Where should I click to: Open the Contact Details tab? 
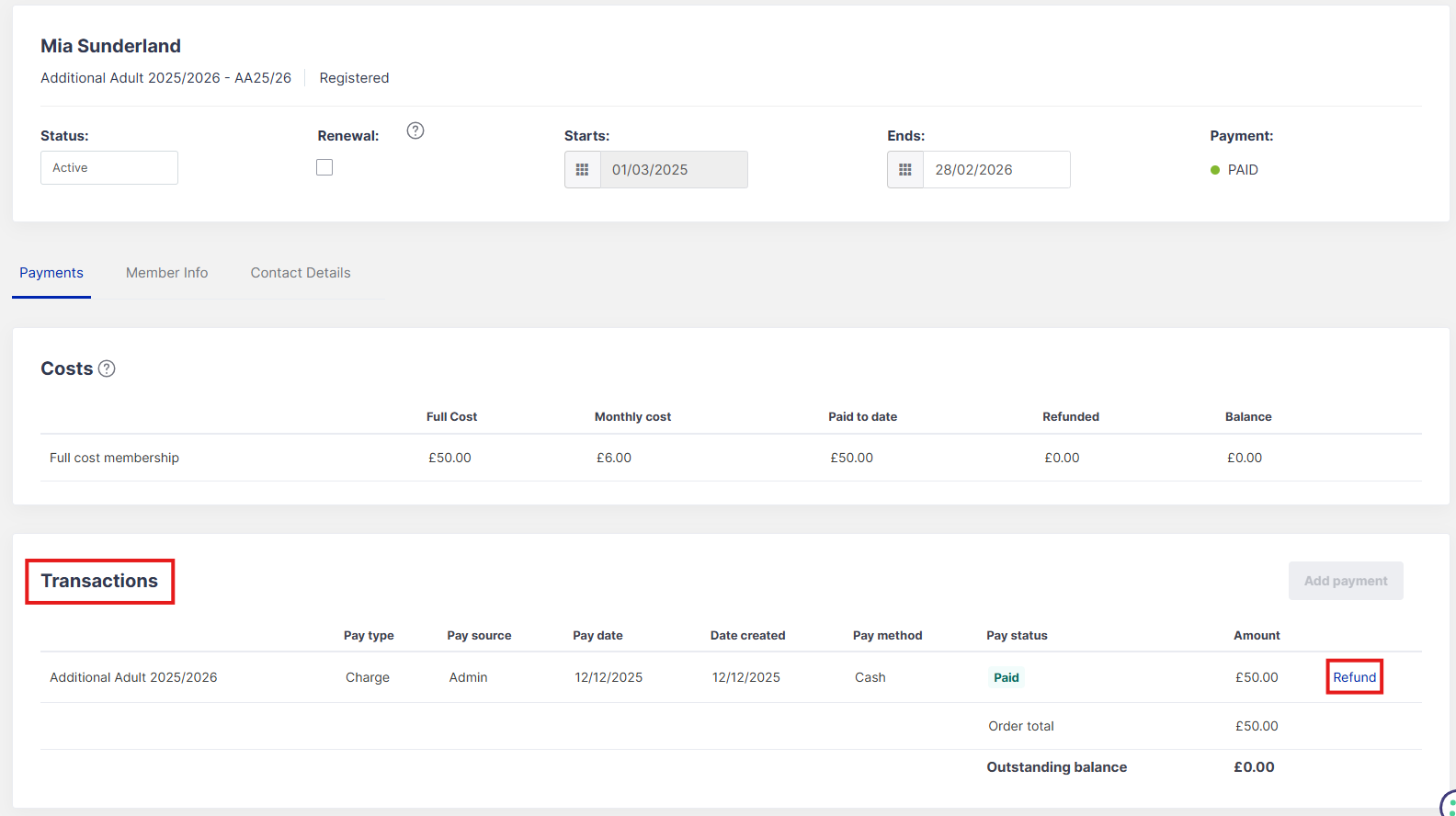301,273
